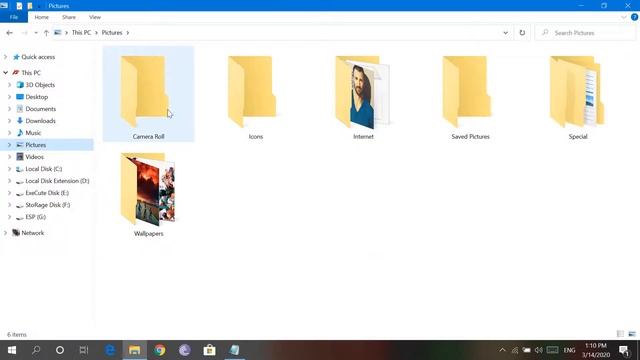Image resolution: width=640 pixels, height=360 pixels.
Task: Expand Quick access tree node
Action: pos(5,57)
